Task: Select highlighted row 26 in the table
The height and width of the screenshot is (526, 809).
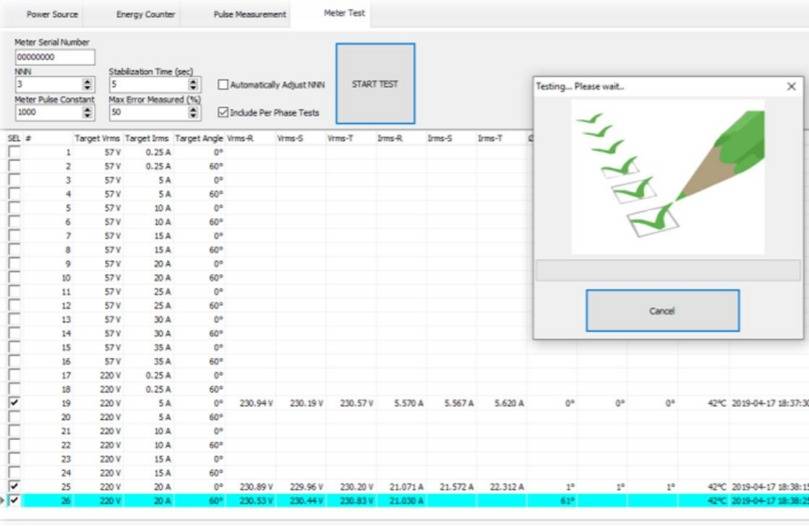Action: pyautogui.click(x=300, y=500)
